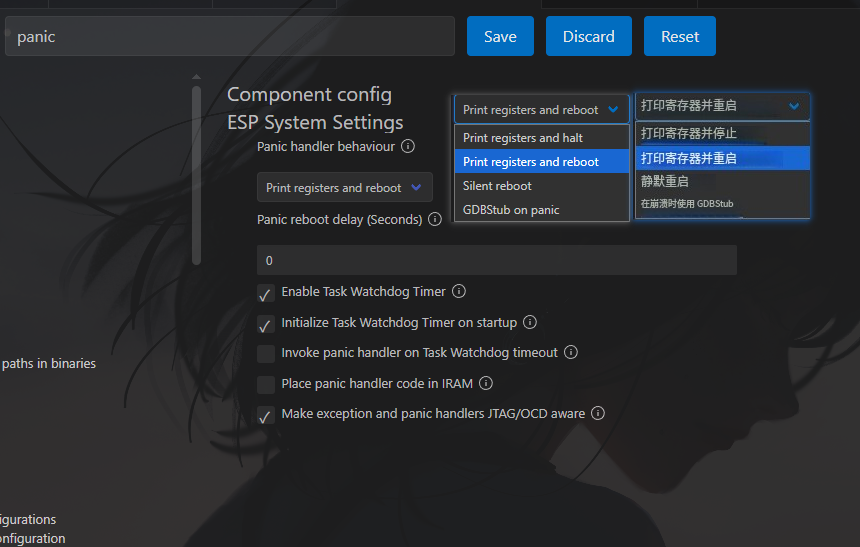Focus the search field containing panic
Screen dimensions: 860x547
coord(230,36)
